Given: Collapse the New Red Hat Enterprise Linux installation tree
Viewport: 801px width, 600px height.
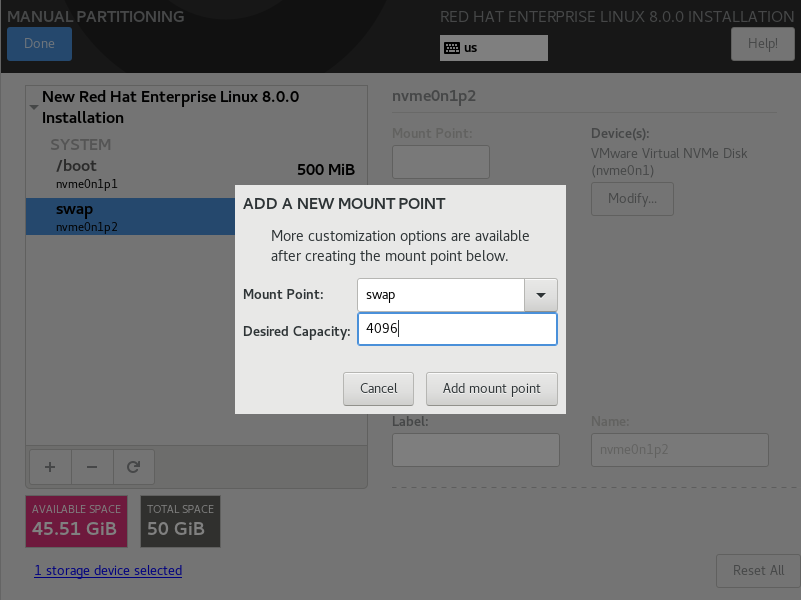Looking at the screenshot, I should pos(34,107).
